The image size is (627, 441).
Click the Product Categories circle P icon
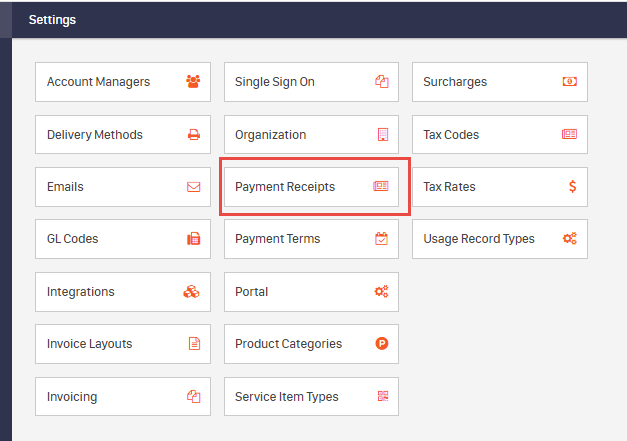[x=382, y=343]
